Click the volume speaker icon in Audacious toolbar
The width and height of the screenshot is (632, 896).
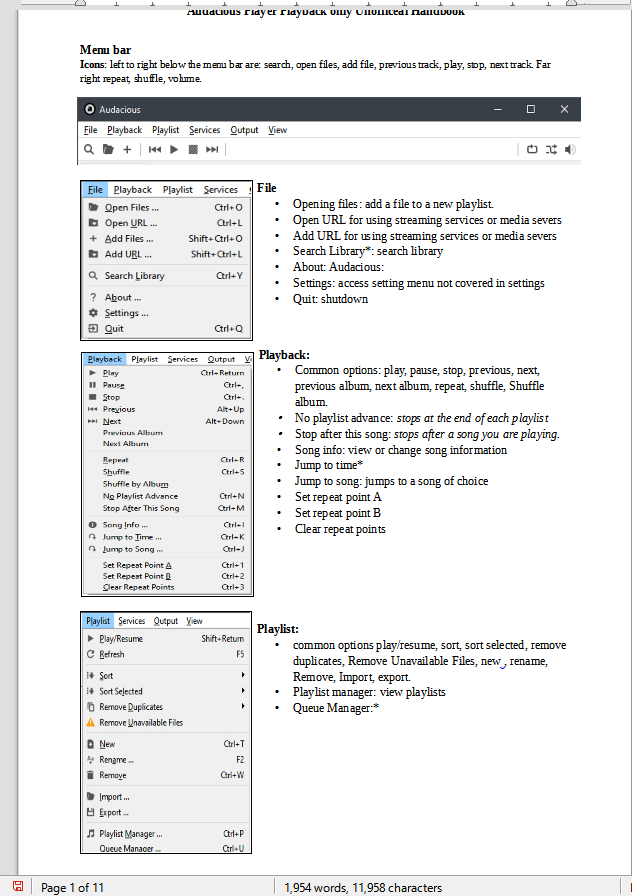pyautogui.click(x=570, y=149)
